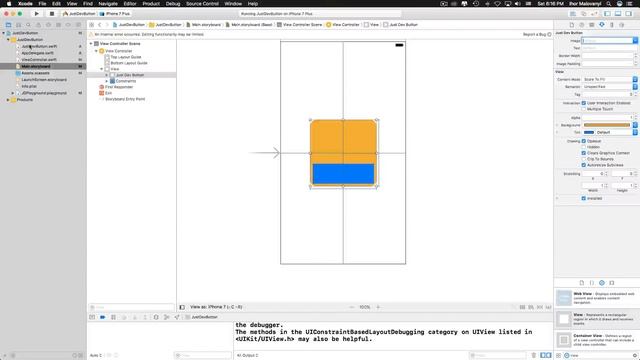Click the Report a Bug link
Image resolution: width=640 pixels, height=360 pixels.
click(534, 34)
